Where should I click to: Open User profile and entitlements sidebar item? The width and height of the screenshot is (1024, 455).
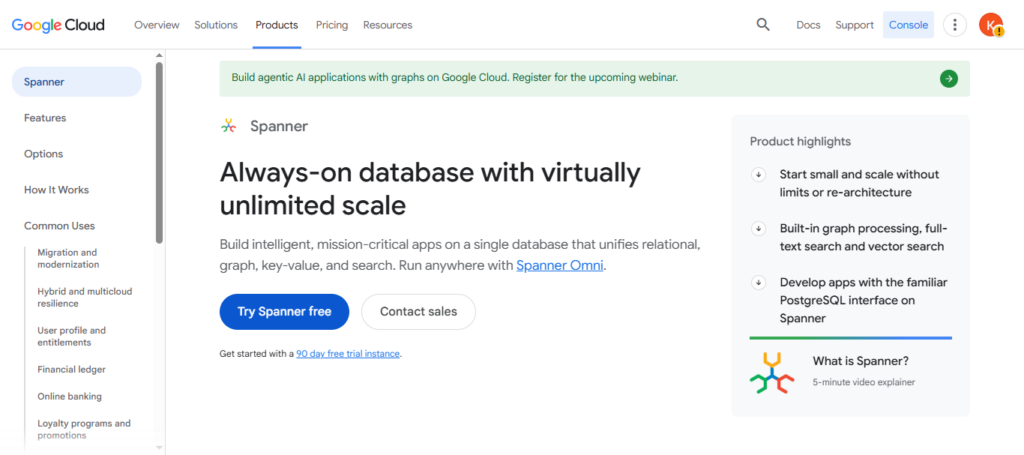[x=71, y=336]
